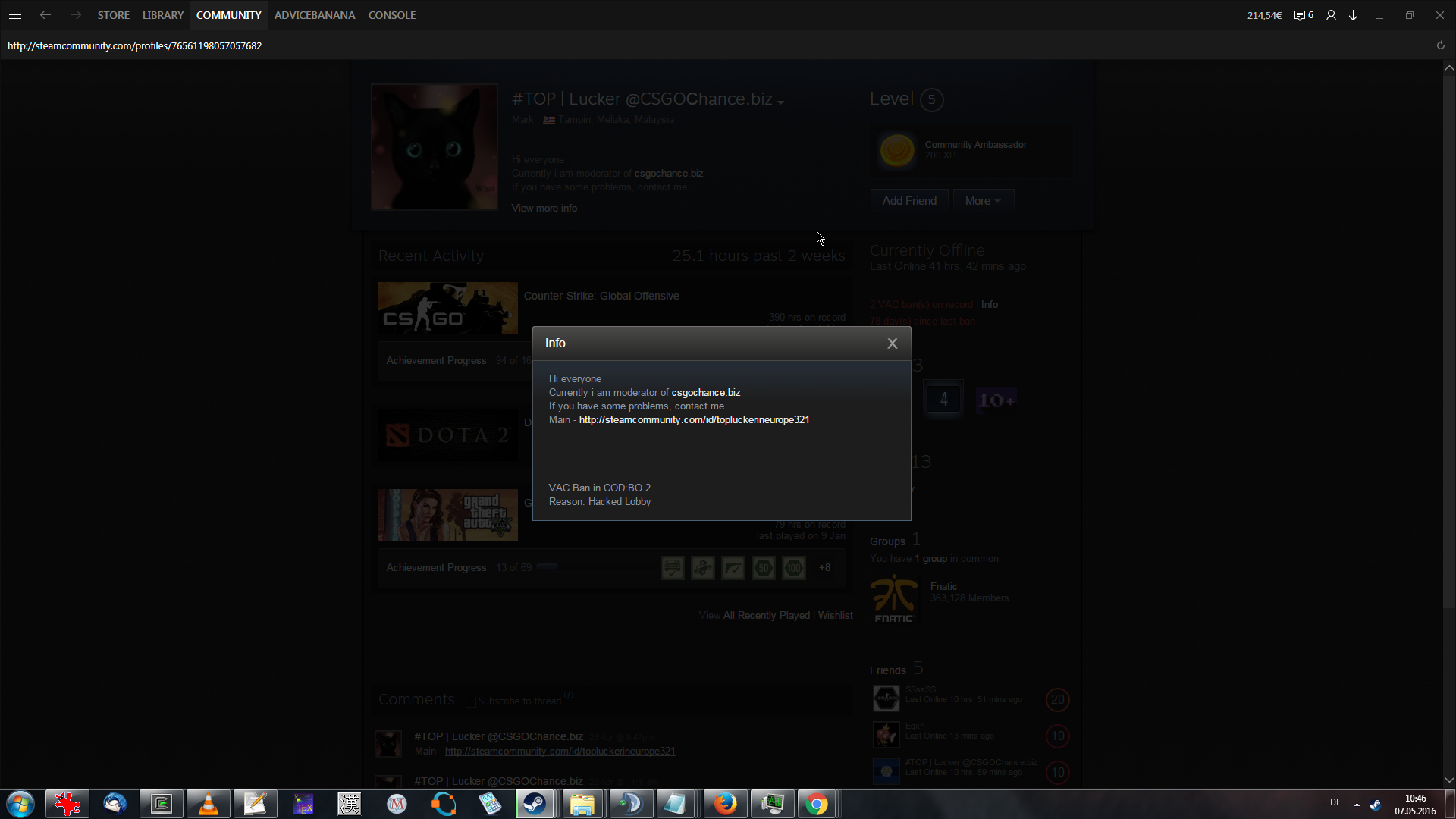Open the topluckerineurope321 profile link in the dialog

click(694, 420)
